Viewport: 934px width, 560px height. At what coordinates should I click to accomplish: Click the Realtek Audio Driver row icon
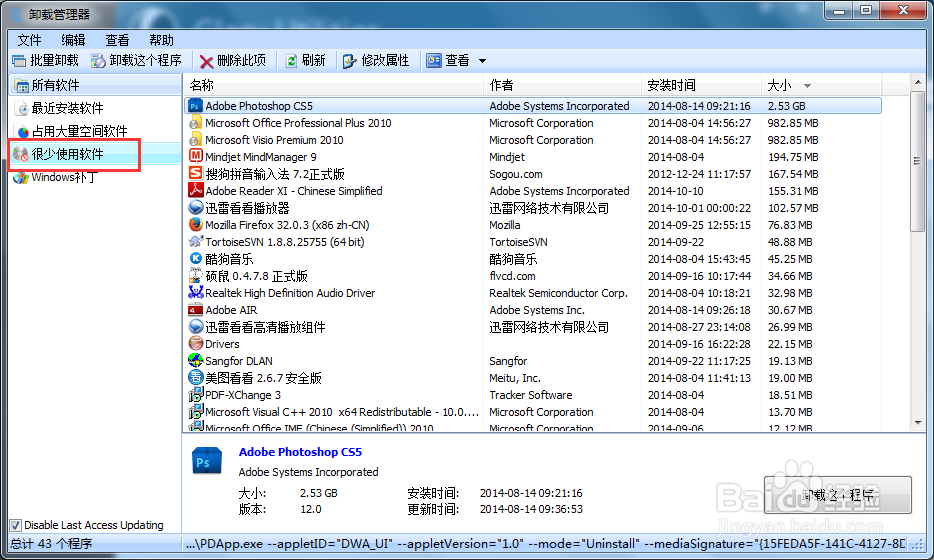coord(195,293)
